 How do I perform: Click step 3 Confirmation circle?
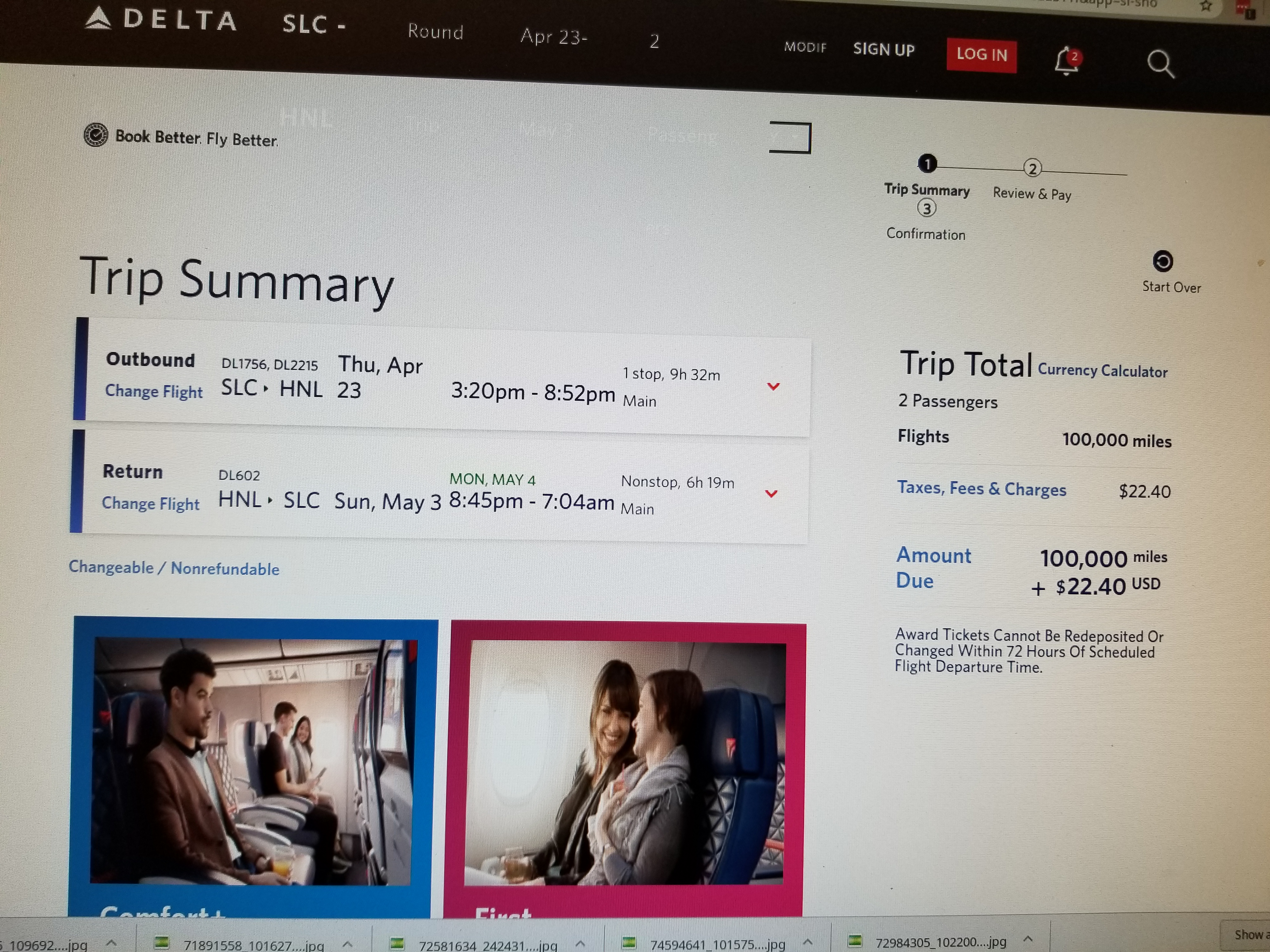927,208
